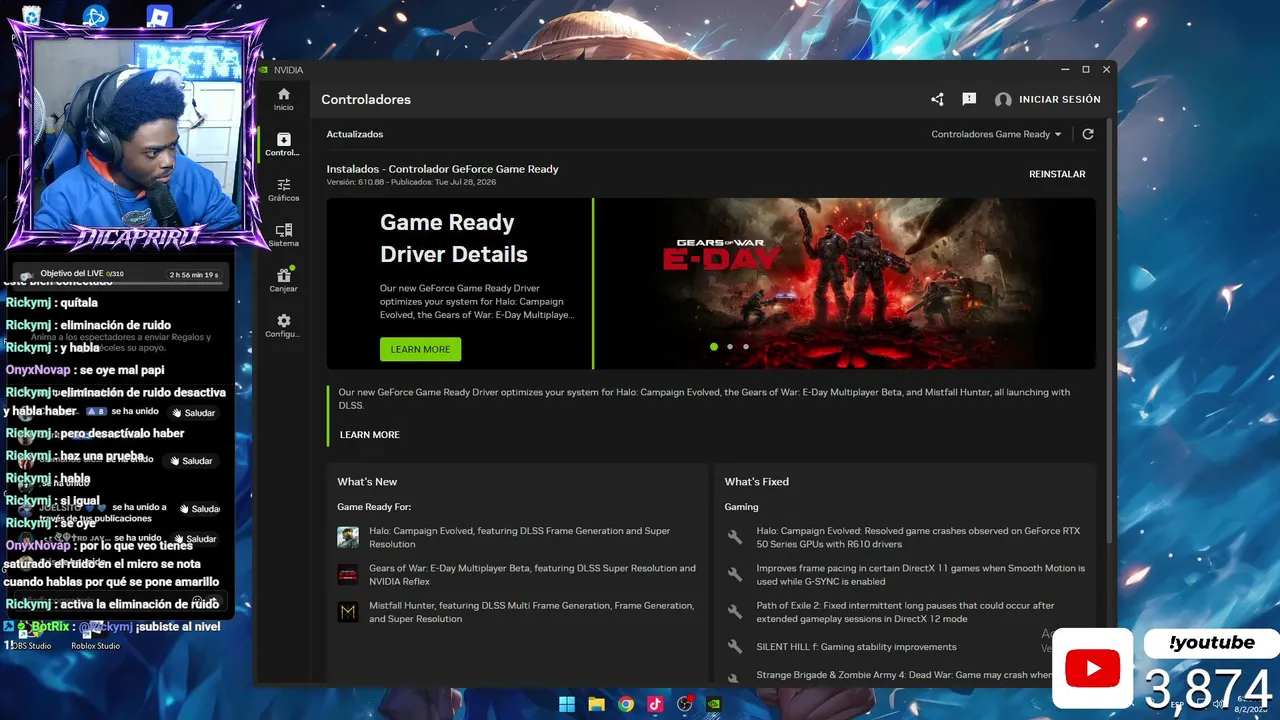Click the Instalados GeForce Game Ready heading
Viewport: 1280px width, 720px height.
coord(443,169)
